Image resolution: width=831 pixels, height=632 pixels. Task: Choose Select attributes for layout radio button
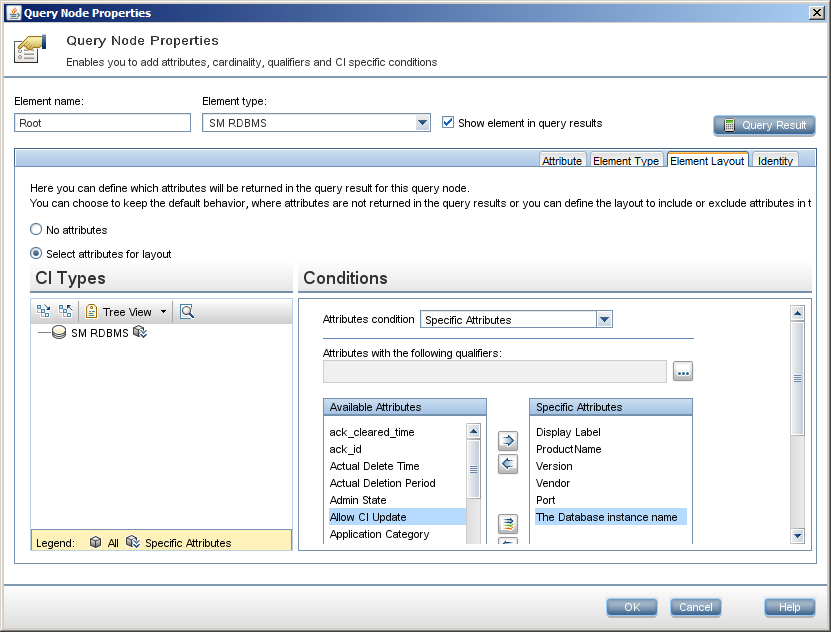36,253
